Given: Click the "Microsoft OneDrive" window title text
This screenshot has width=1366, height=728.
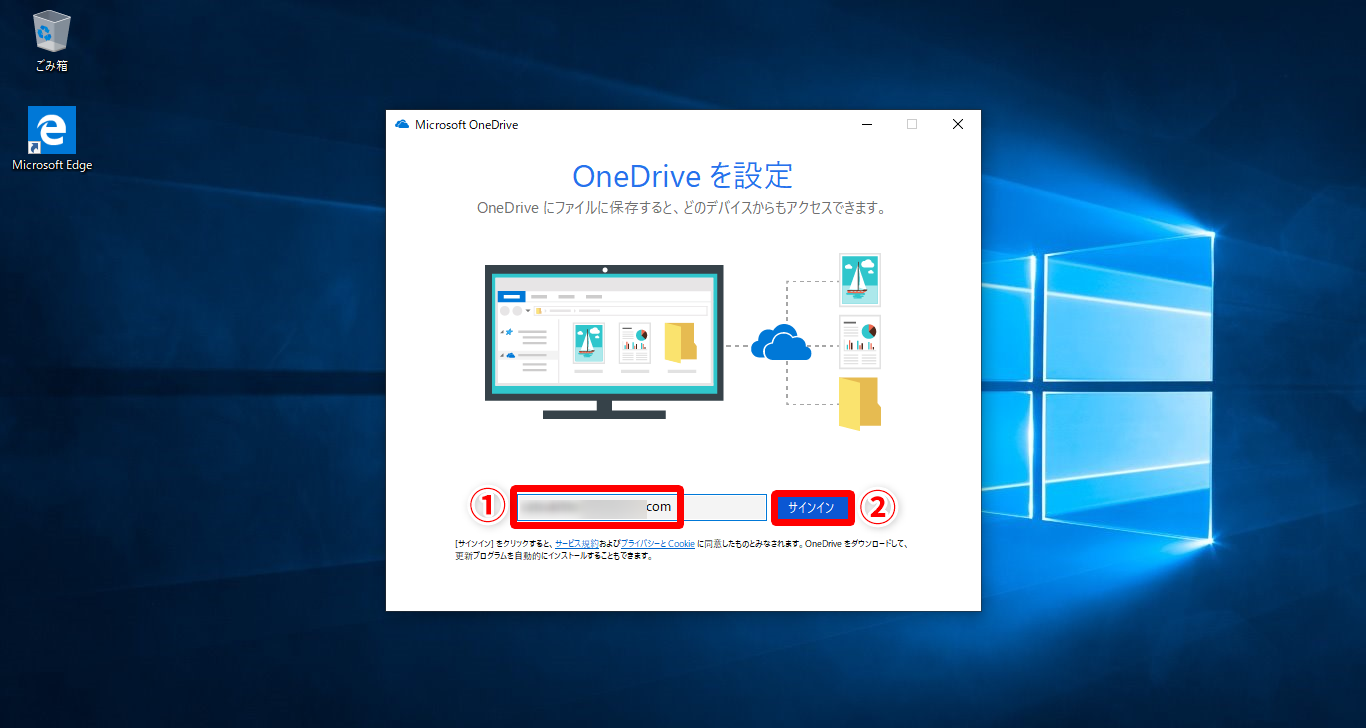Looking at the screenshot, I should coord(467,125).
